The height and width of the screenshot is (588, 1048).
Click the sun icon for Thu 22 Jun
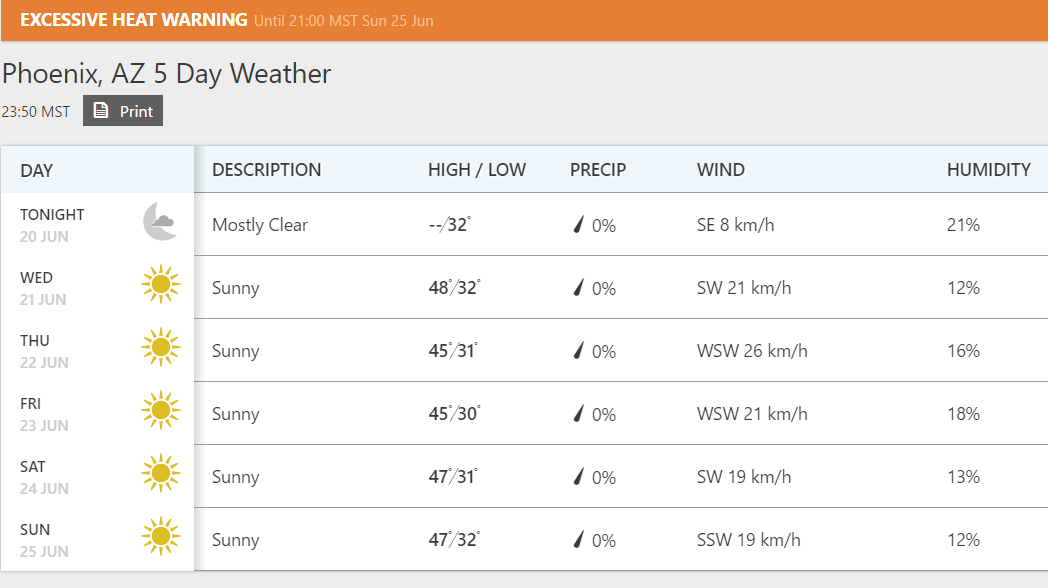pyautogui.click(x=160, y=347)
